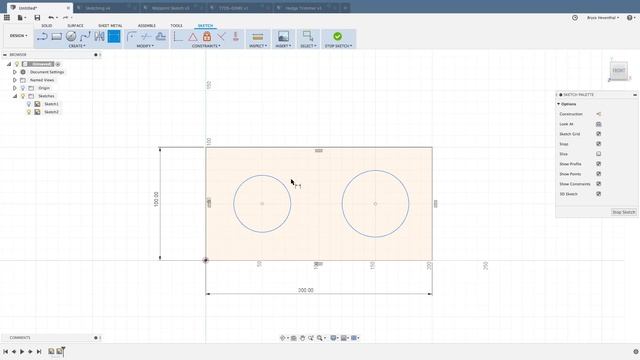Screen dimensions: 640x360
Task: Open the data panel grid icon
Action: (x=7, y=18)
